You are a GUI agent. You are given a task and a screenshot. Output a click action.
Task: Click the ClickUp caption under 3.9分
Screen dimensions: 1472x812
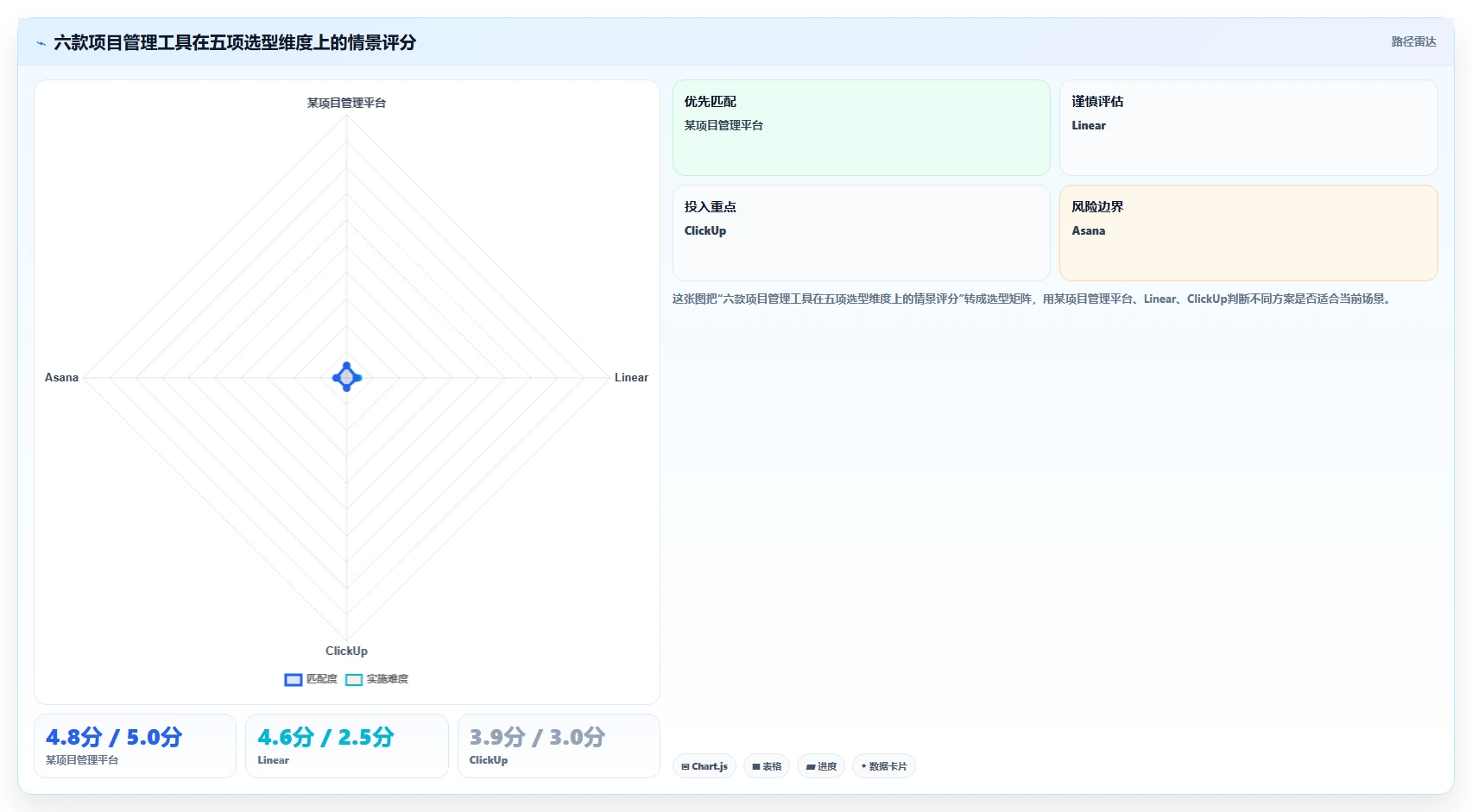pos(489,760)
